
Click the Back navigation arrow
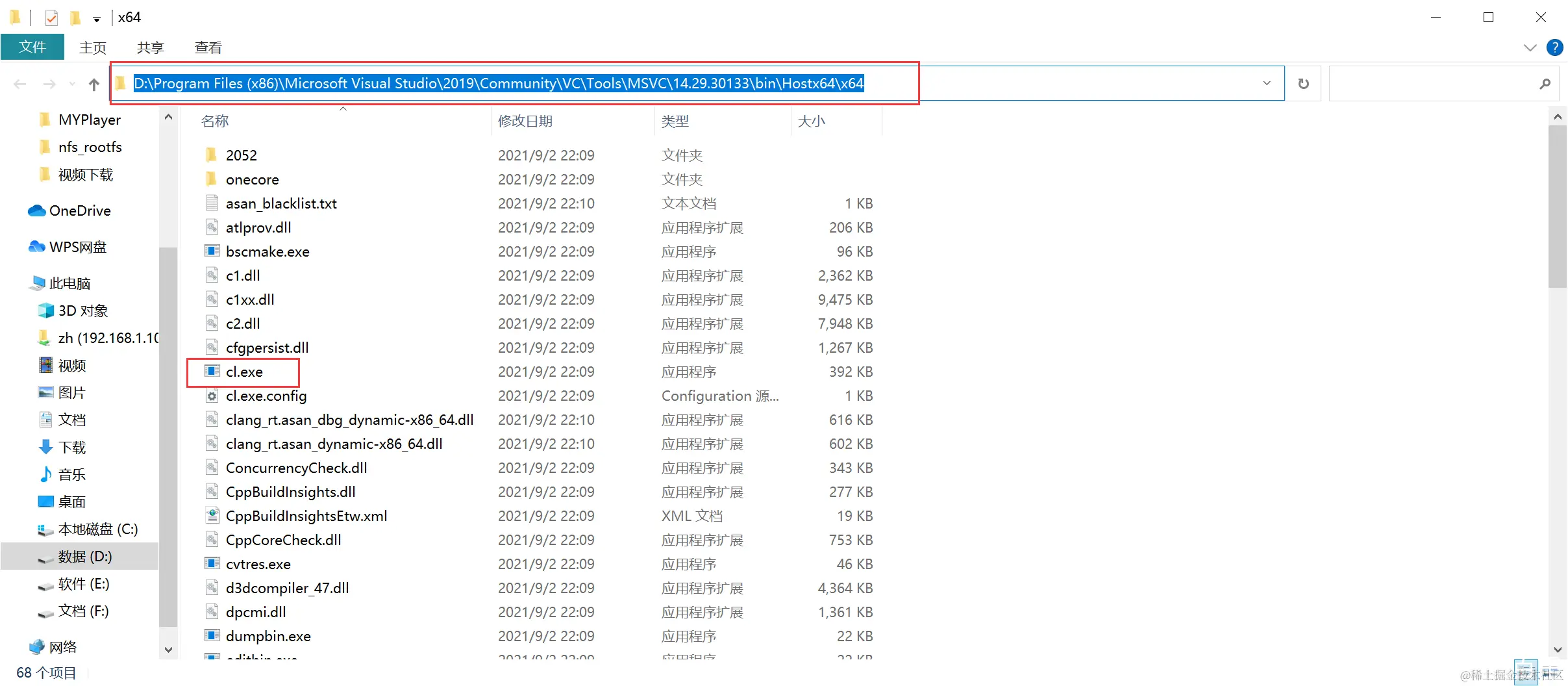[20, 84]
